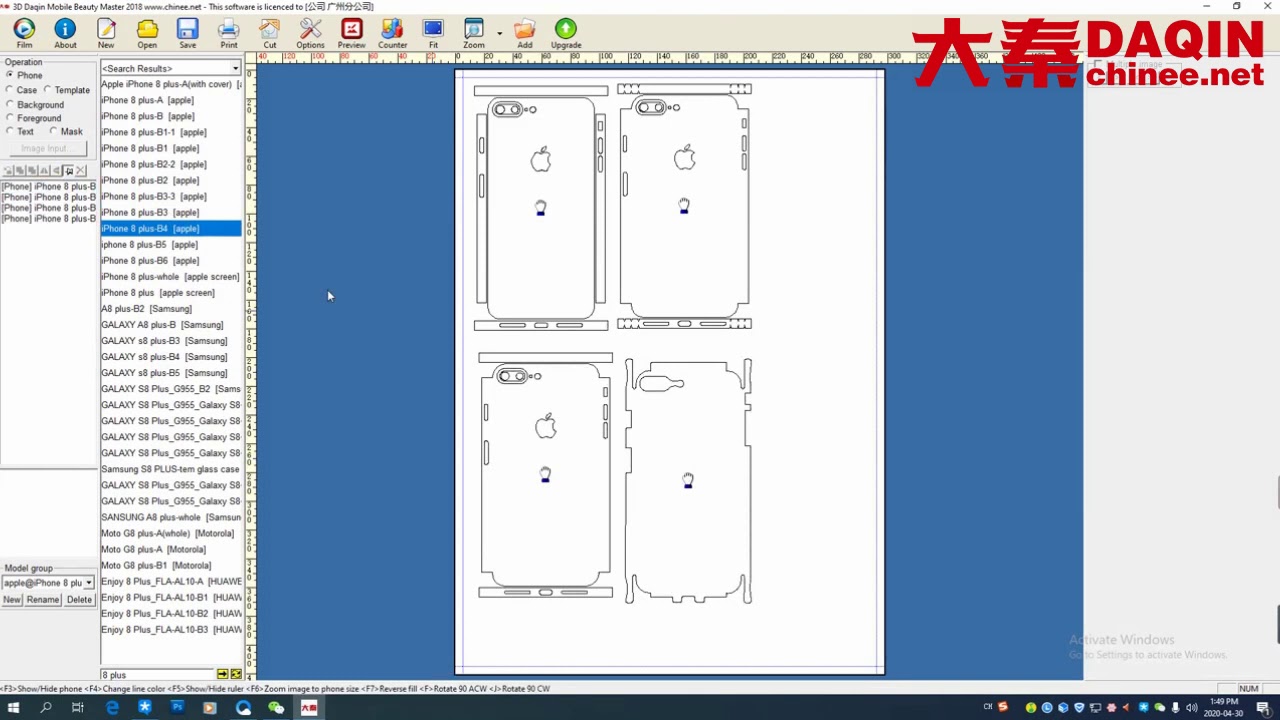This screenshot has height=720, width=1280.
Task: Click the About info icon
Action: click(65, 33)
